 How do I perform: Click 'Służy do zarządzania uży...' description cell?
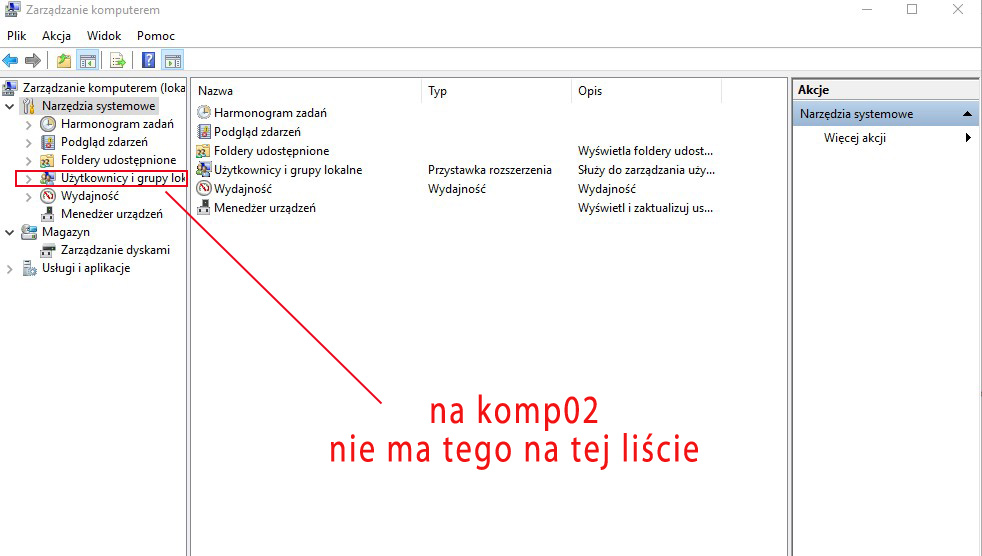click(x=646, y=170)
